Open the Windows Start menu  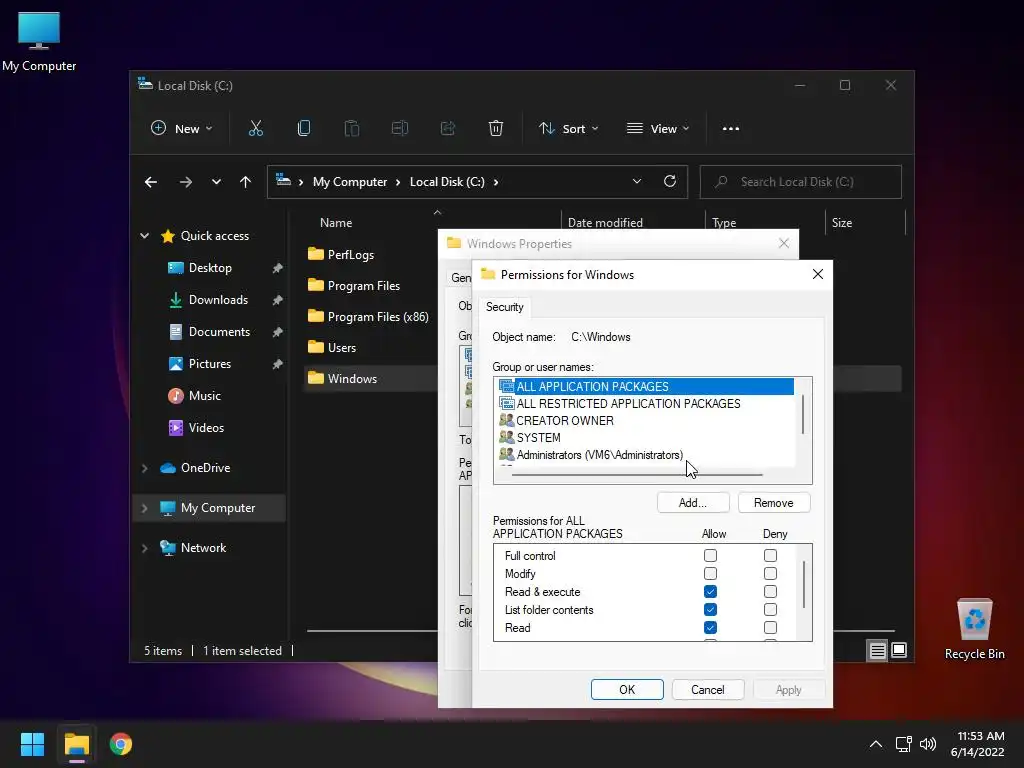point(32,744)
